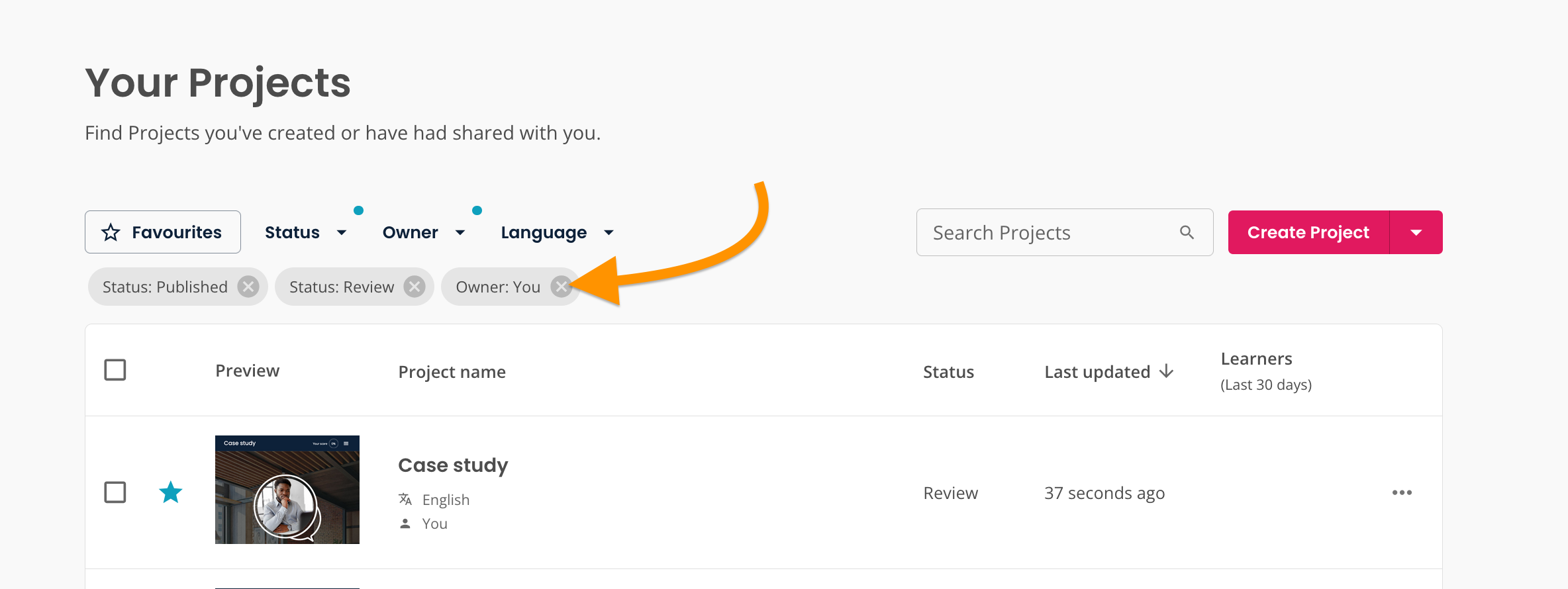Remove the Status: Review filter chip
The image size is (1568, 589).
click(x=415, y=287)
